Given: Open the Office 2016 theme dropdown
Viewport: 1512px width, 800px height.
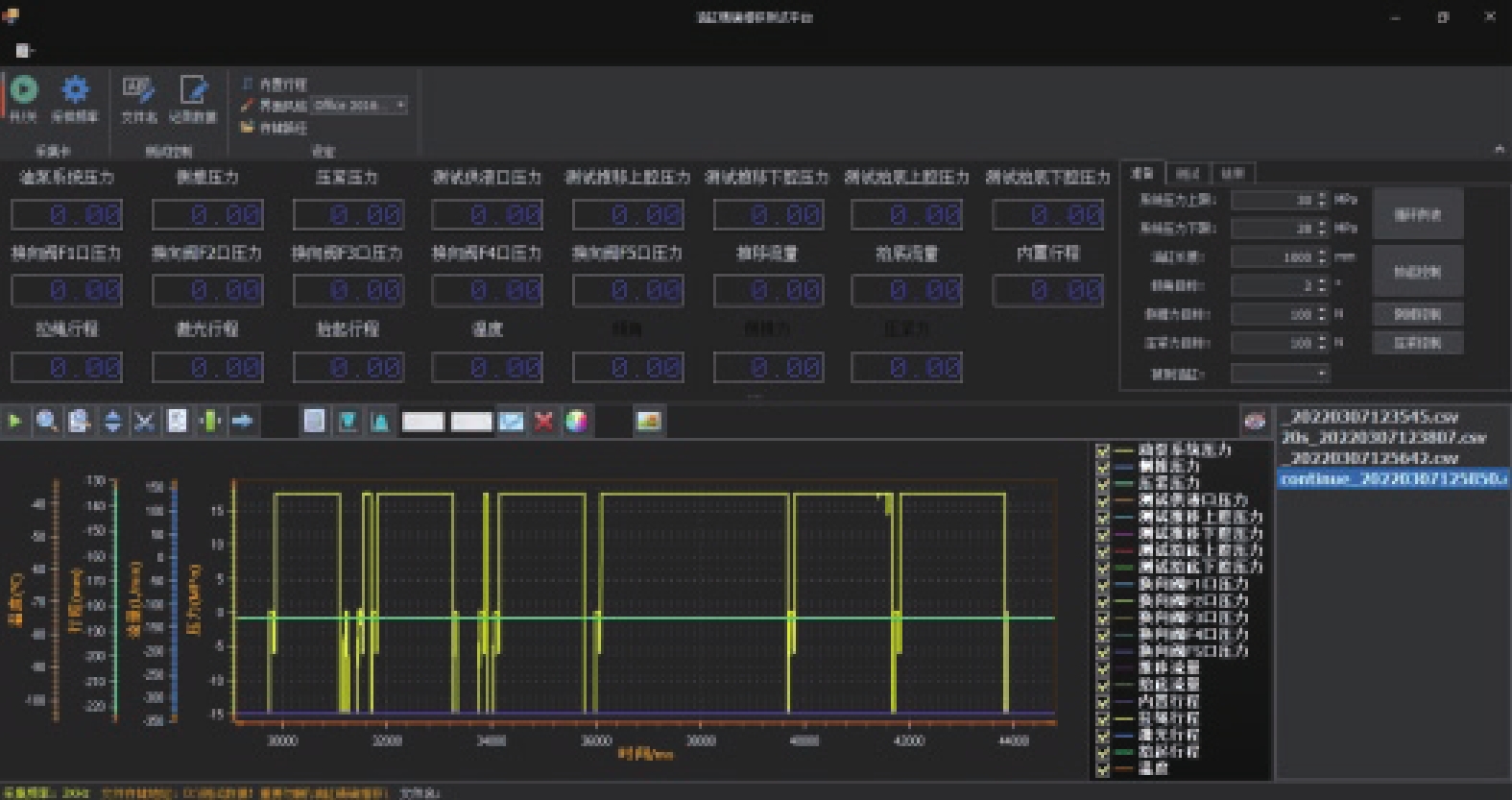Looking at the screenshot, I should pos(400,105).
